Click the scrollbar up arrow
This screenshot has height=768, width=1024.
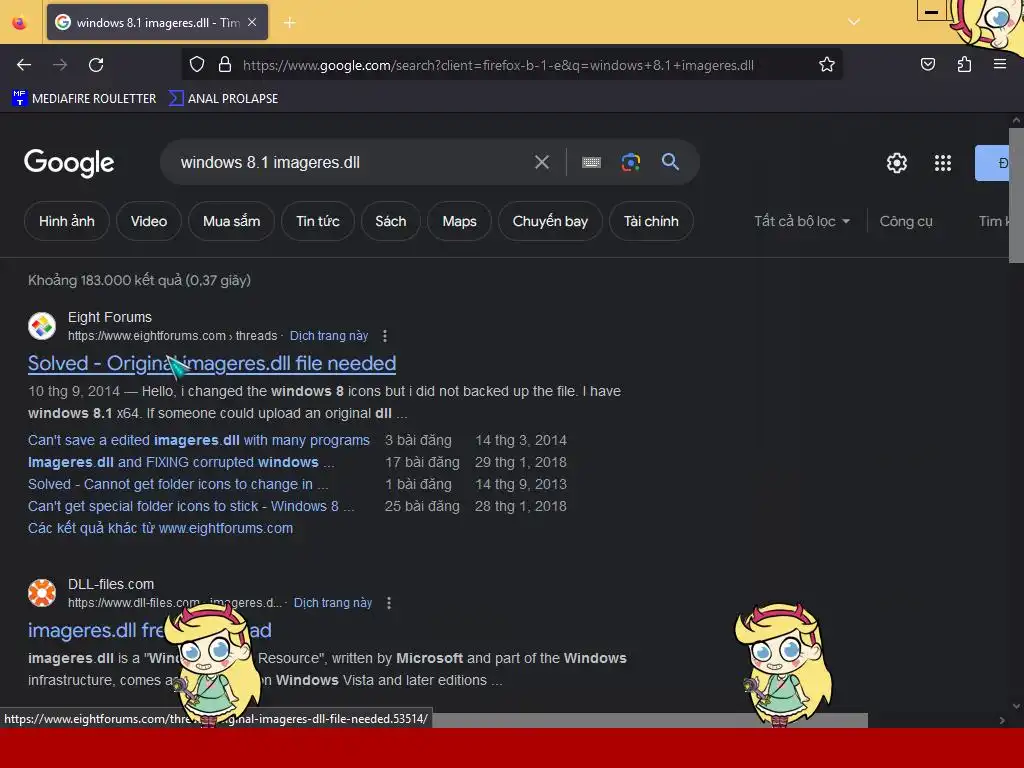click(x=1016, y=120)
